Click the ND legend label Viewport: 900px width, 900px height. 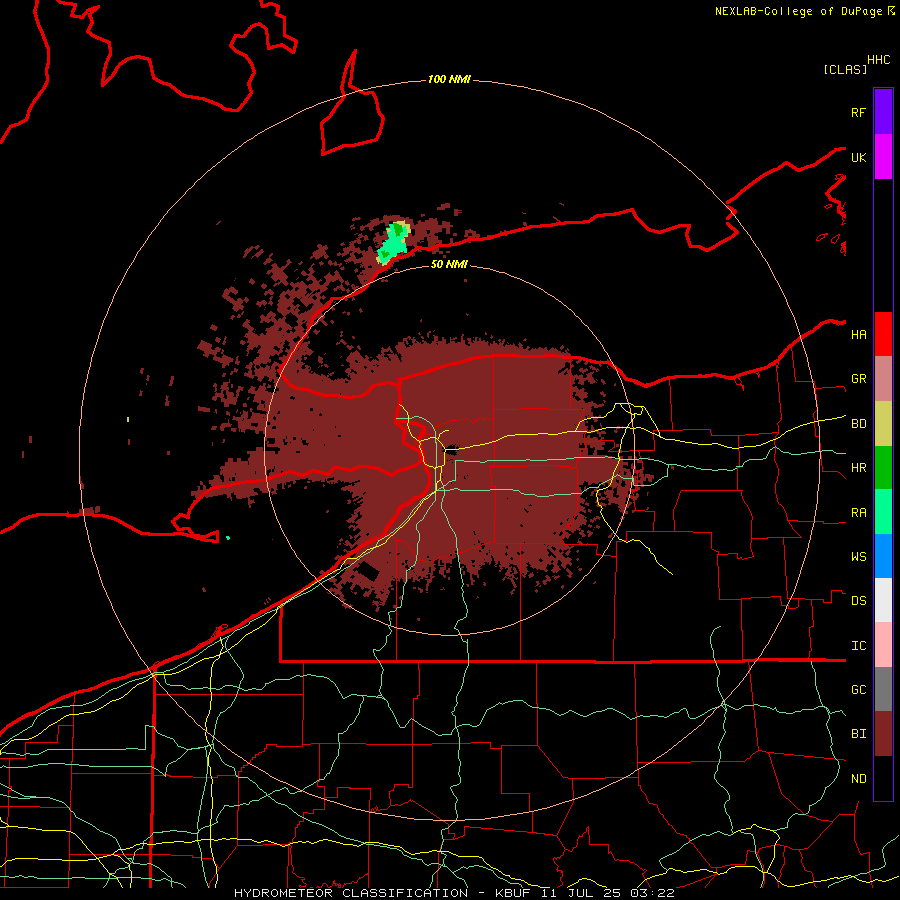[x=859, y=779]
